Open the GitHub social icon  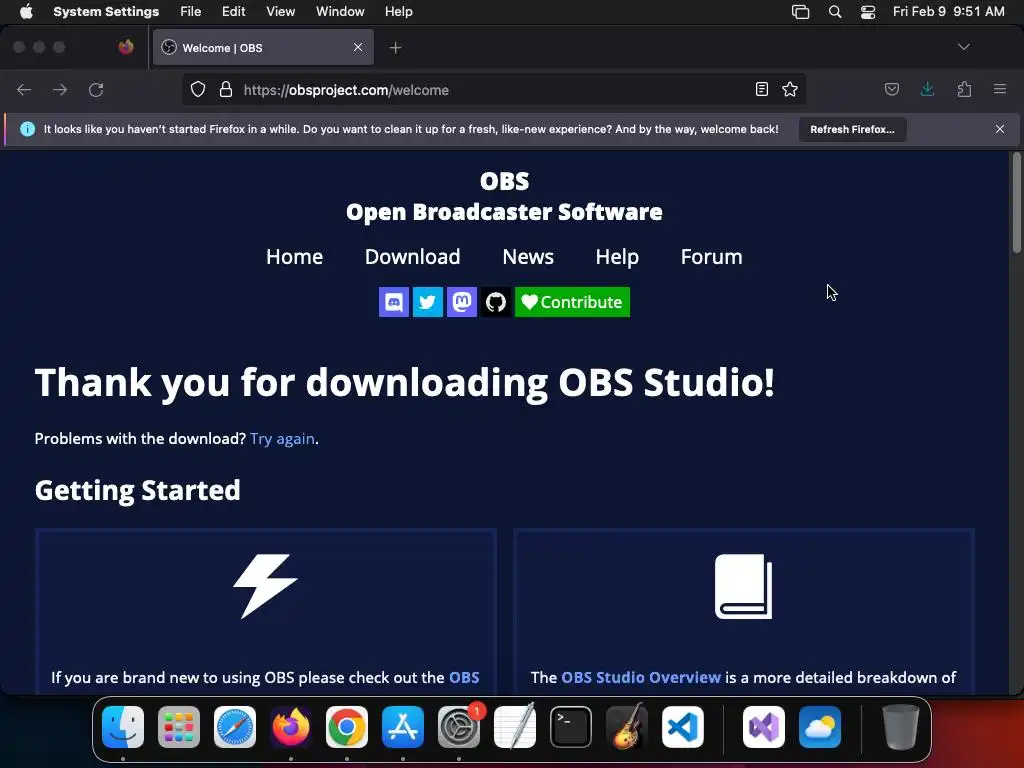click(x=496, y=302)
